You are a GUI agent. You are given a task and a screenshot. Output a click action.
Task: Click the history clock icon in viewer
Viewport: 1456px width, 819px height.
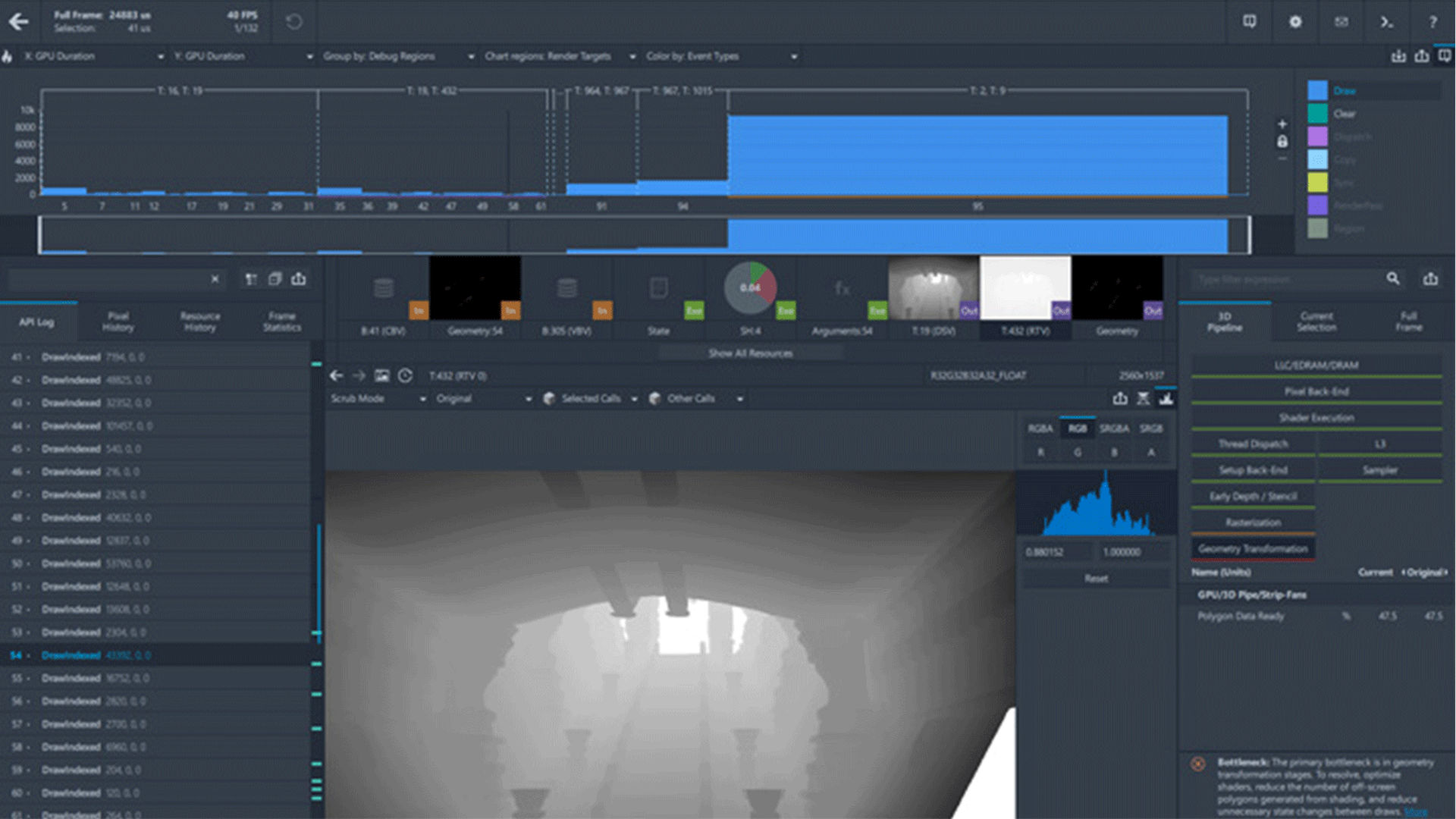(x=405, y=375)
